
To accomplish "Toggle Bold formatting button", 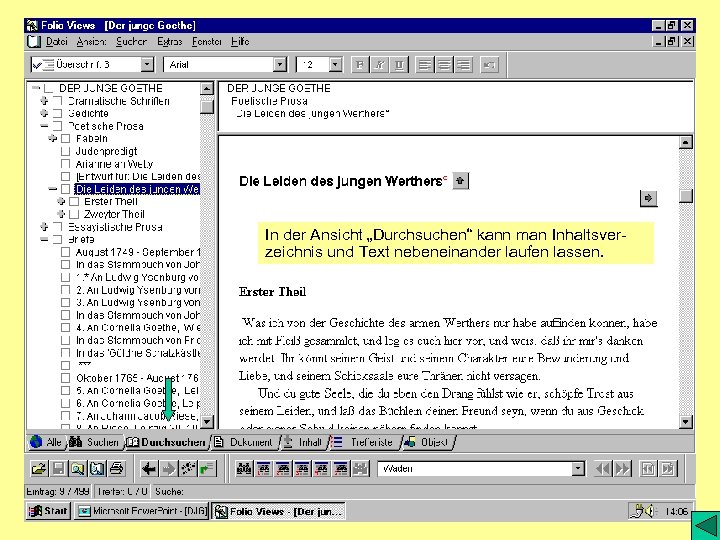I will pos(360,65).
